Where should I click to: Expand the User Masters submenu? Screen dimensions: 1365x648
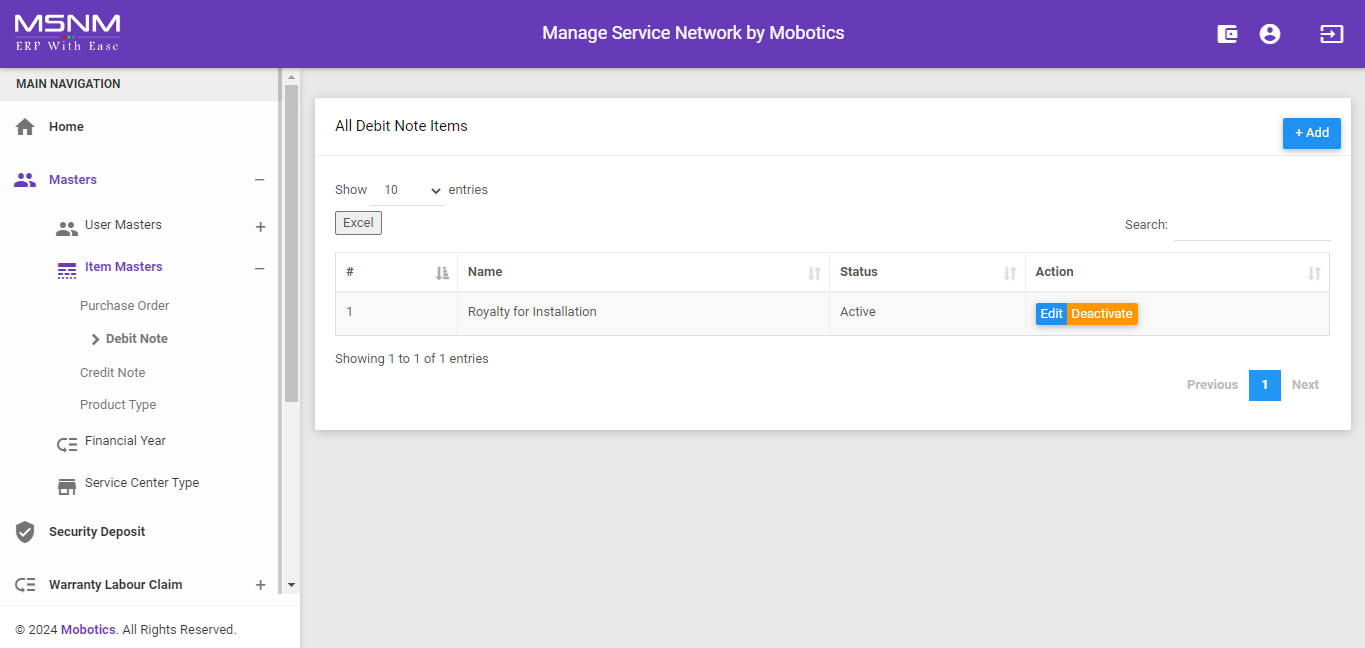point(260,227)
